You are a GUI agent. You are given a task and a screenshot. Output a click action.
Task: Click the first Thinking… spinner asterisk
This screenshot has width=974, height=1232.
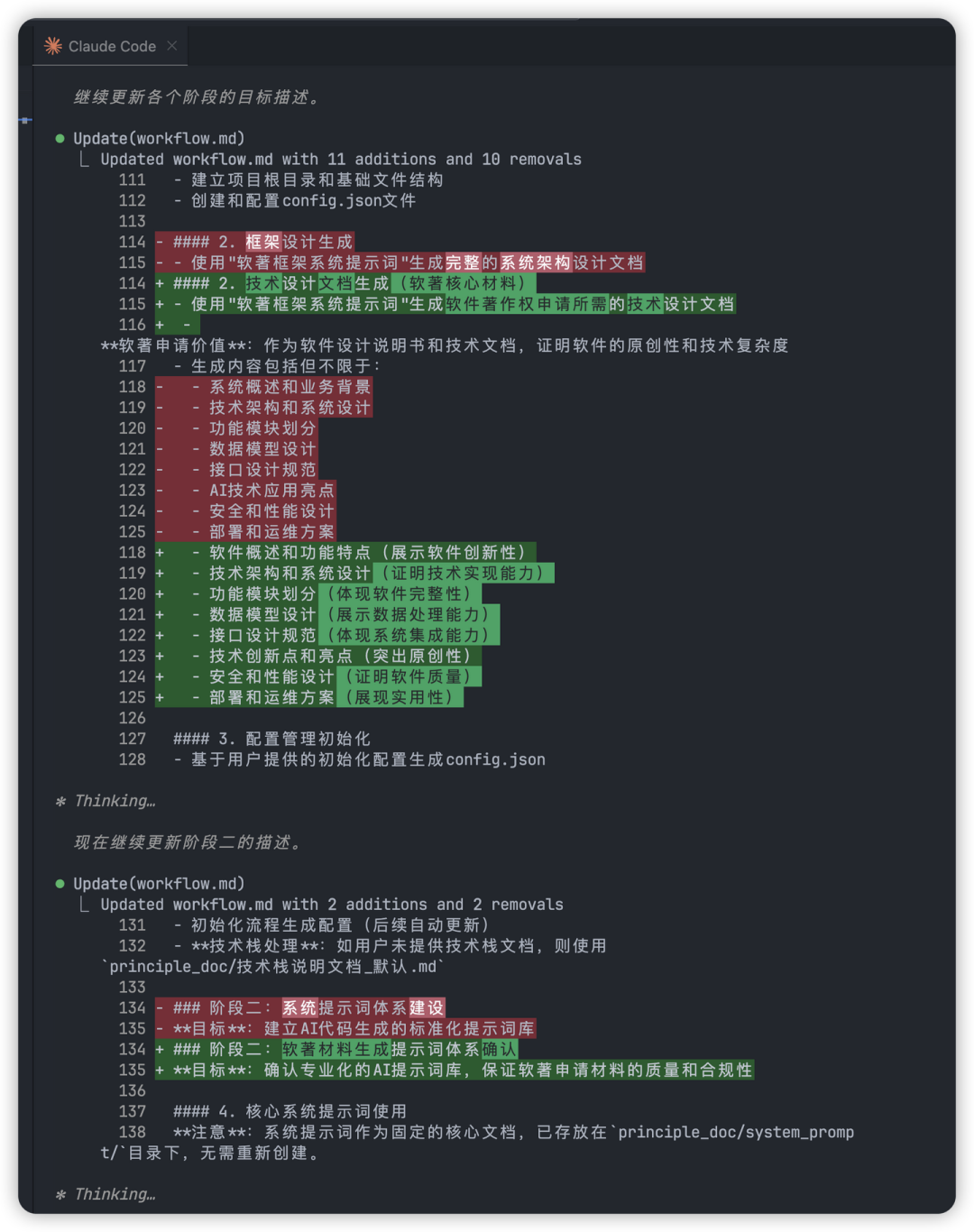60,801
